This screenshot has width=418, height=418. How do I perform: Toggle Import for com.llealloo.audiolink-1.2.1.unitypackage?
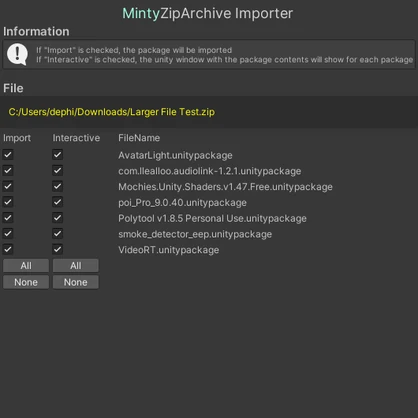8,171
